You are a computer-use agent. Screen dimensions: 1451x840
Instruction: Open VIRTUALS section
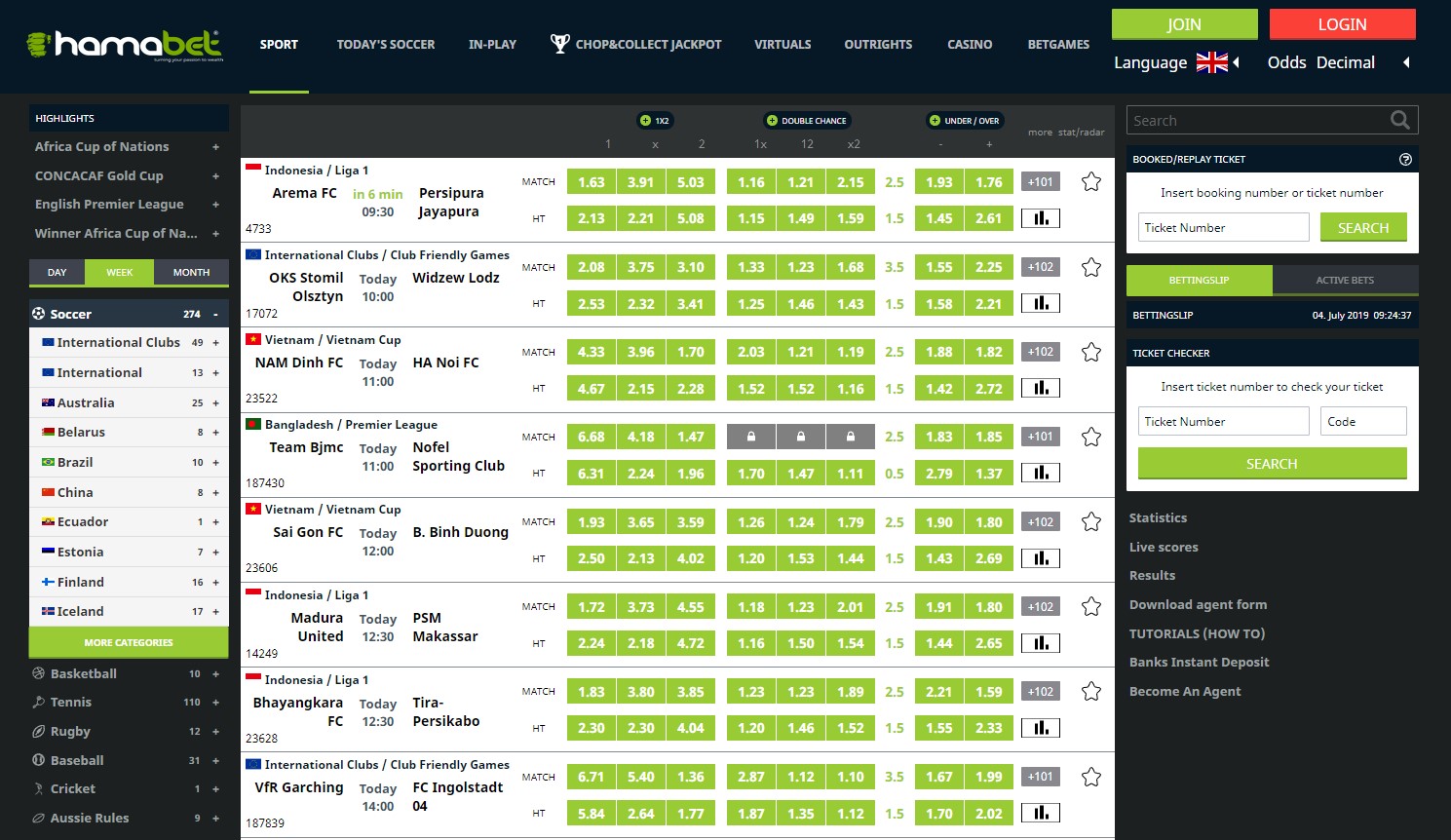(783, 44)
